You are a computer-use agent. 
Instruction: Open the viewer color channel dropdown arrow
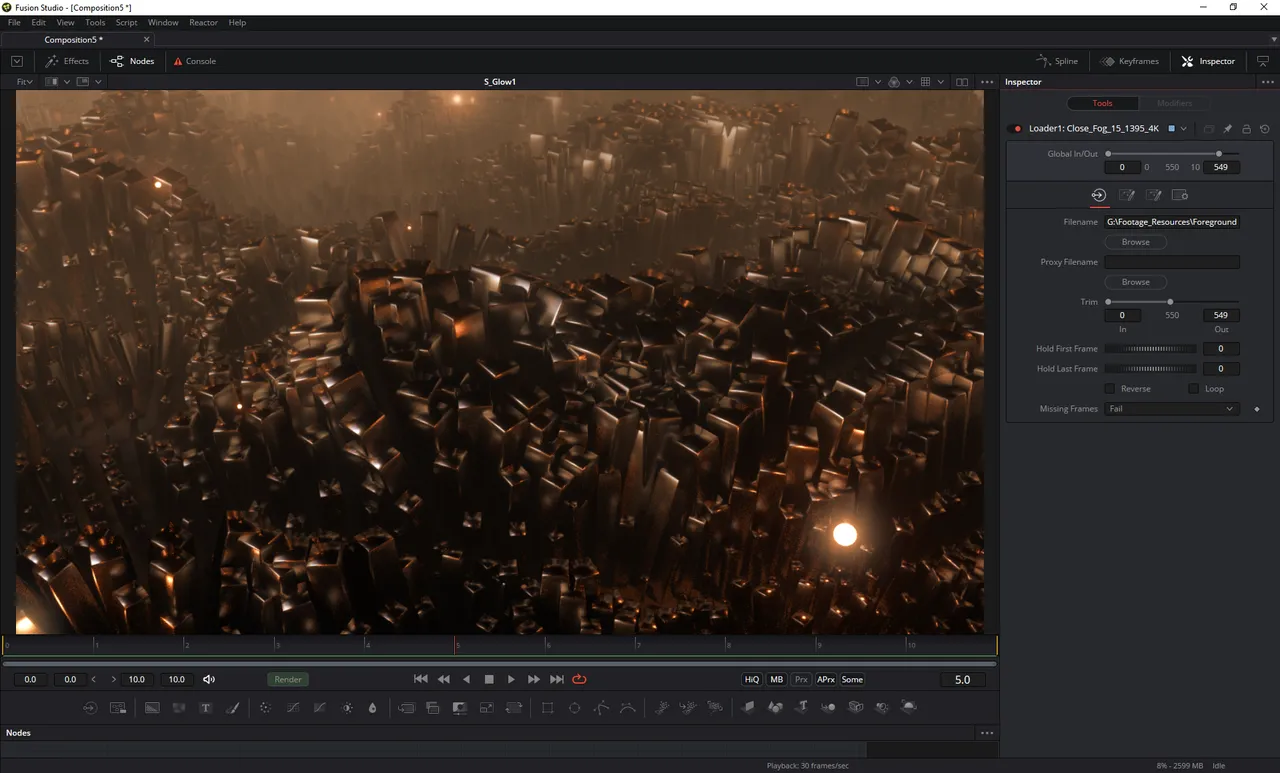click(909, 82)
